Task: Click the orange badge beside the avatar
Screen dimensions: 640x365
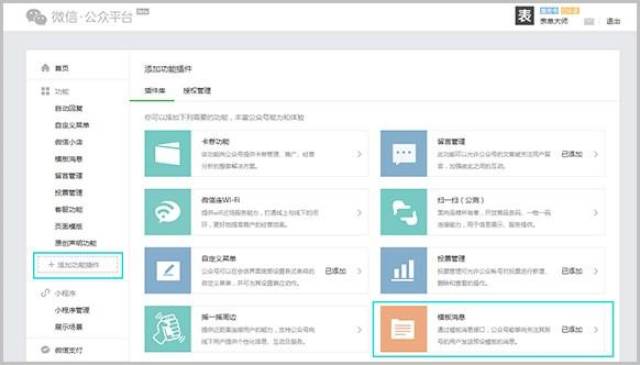Action: 570,11
